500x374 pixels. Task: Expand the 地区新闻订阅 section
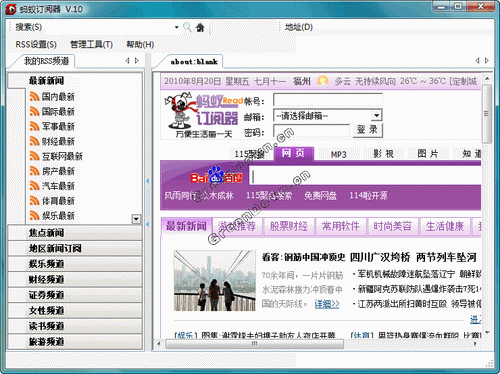pos(75,248)
